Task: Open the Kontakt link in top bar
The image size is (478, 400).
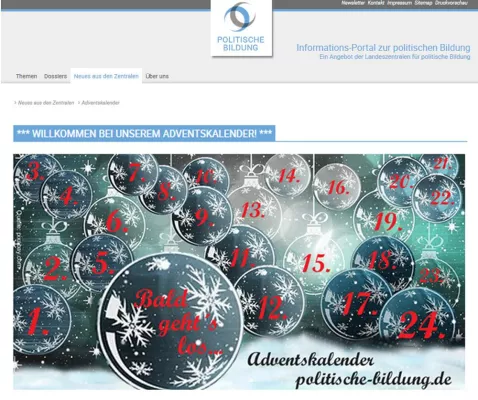Action: (x=376, y=3)
